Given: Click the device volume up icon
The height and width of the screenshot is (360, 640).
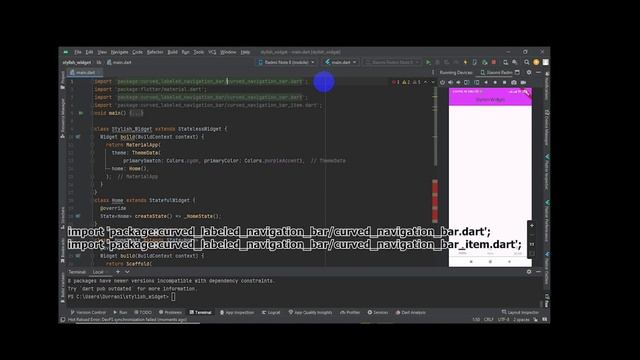Looking at the screenshot, I should click(x=451, y=82).
